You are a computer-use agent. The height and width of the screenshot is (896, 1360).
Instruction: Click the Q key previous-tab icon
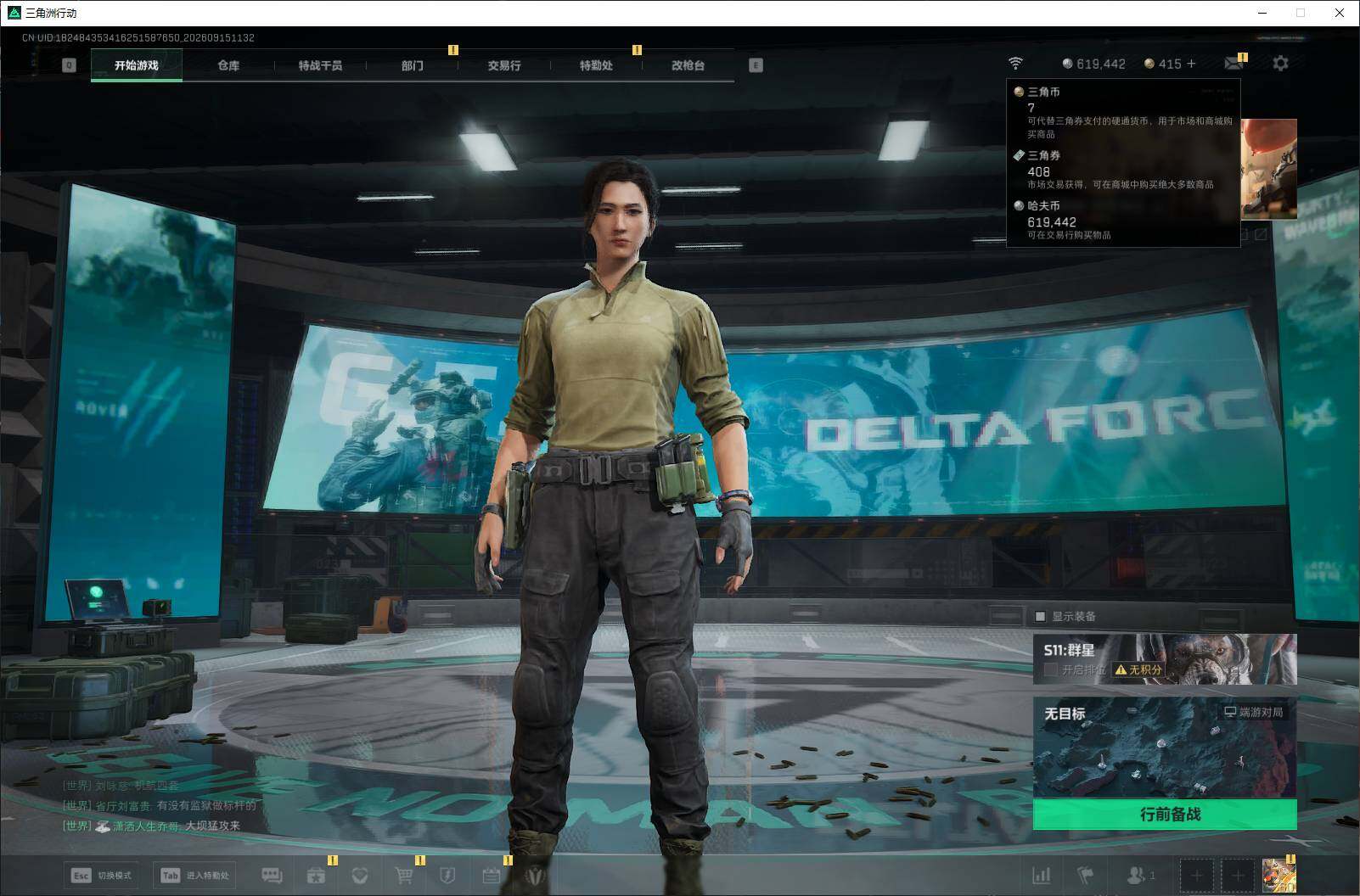point(70,65)
